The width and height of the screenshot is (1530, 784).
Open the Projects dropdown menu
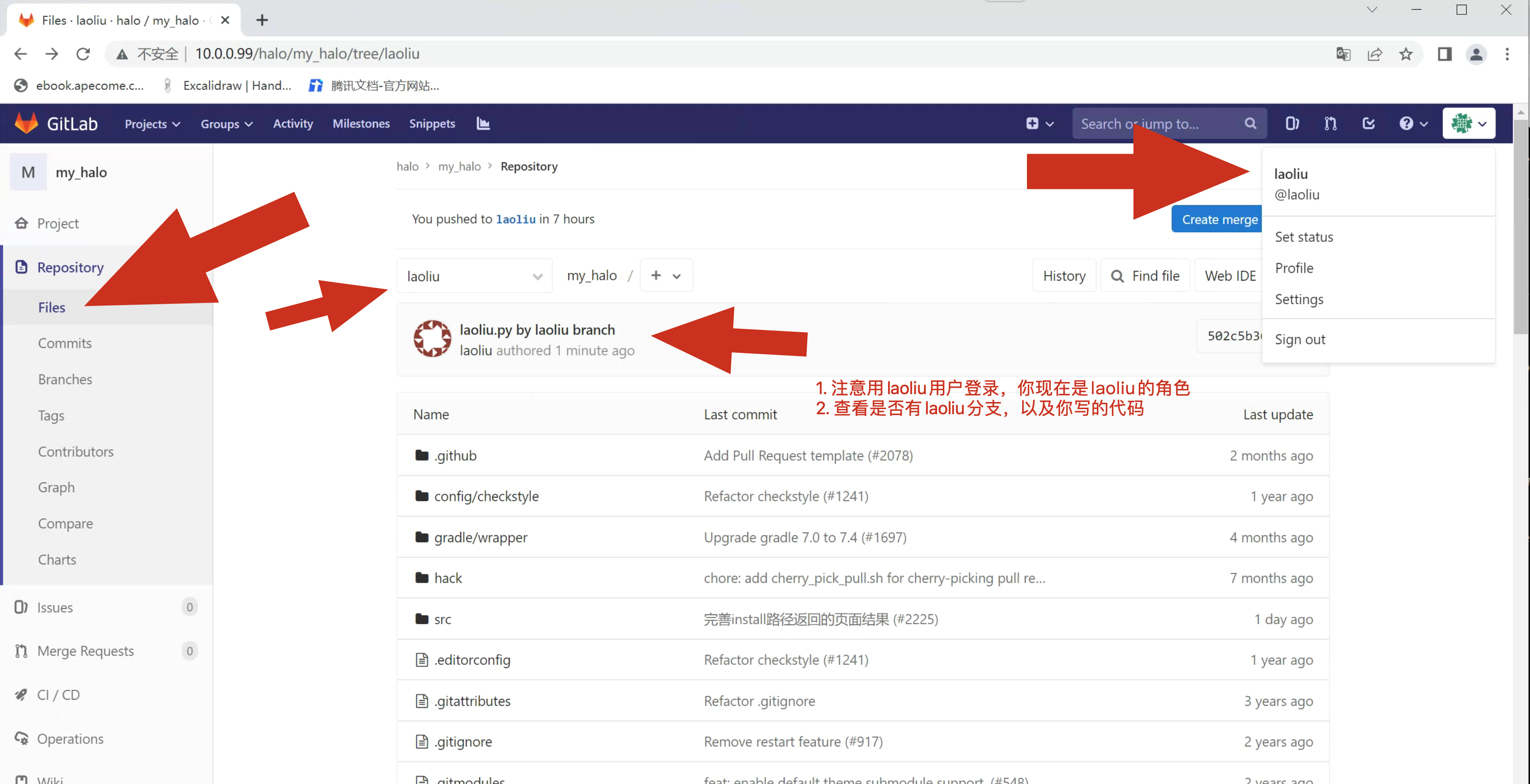[152, 124]
